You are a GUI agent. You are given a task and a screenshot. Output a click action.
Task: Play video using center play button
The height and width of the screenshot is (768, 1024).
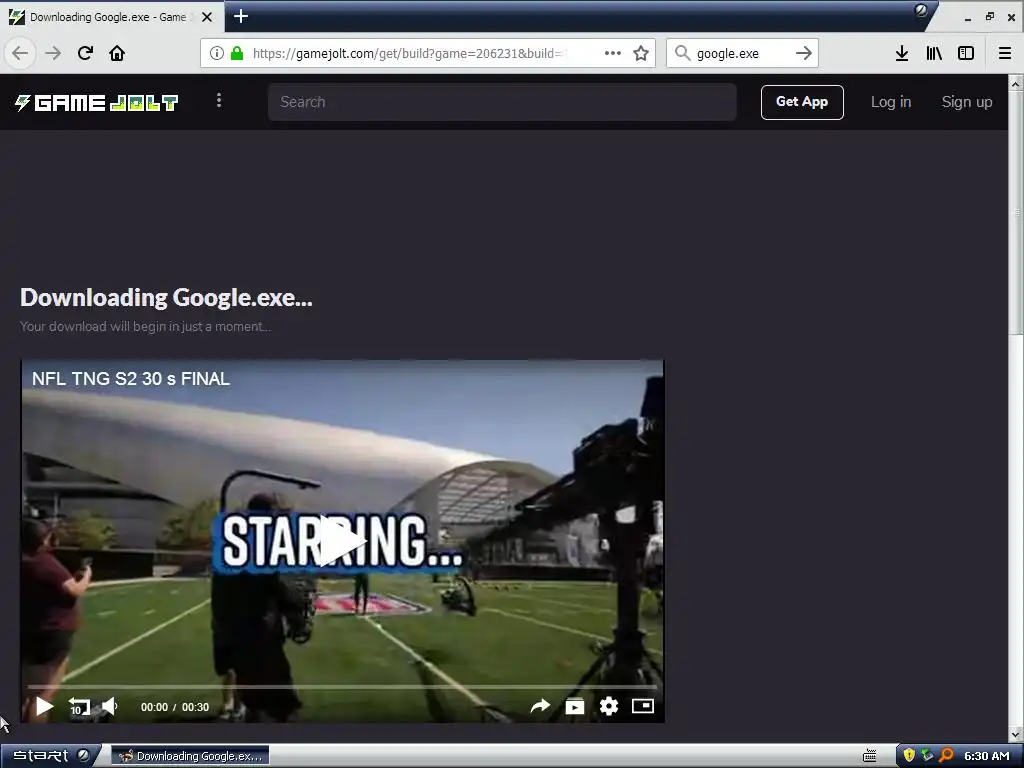coord(342,541)
